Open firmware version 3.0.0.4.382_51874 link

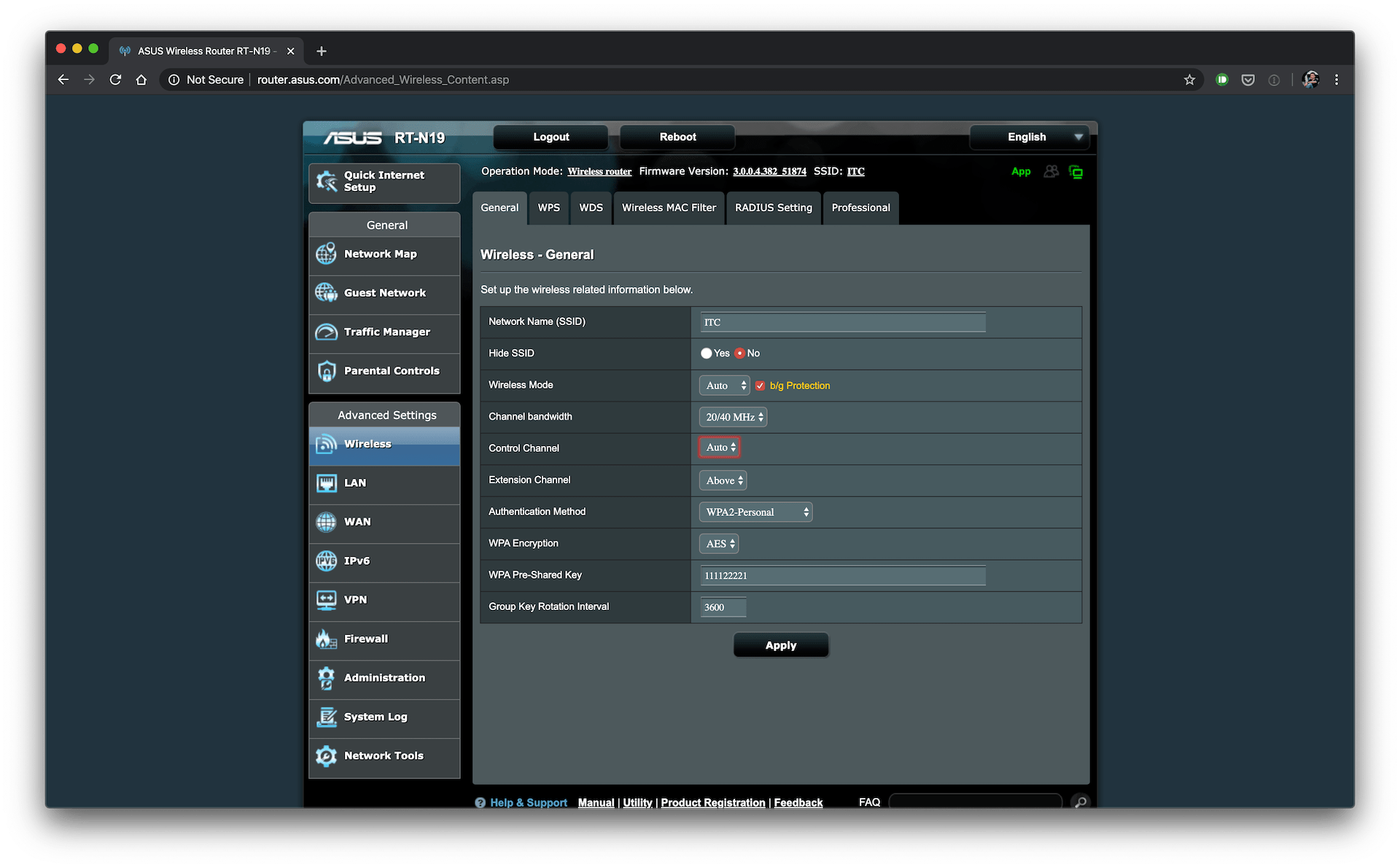[769, 172]
